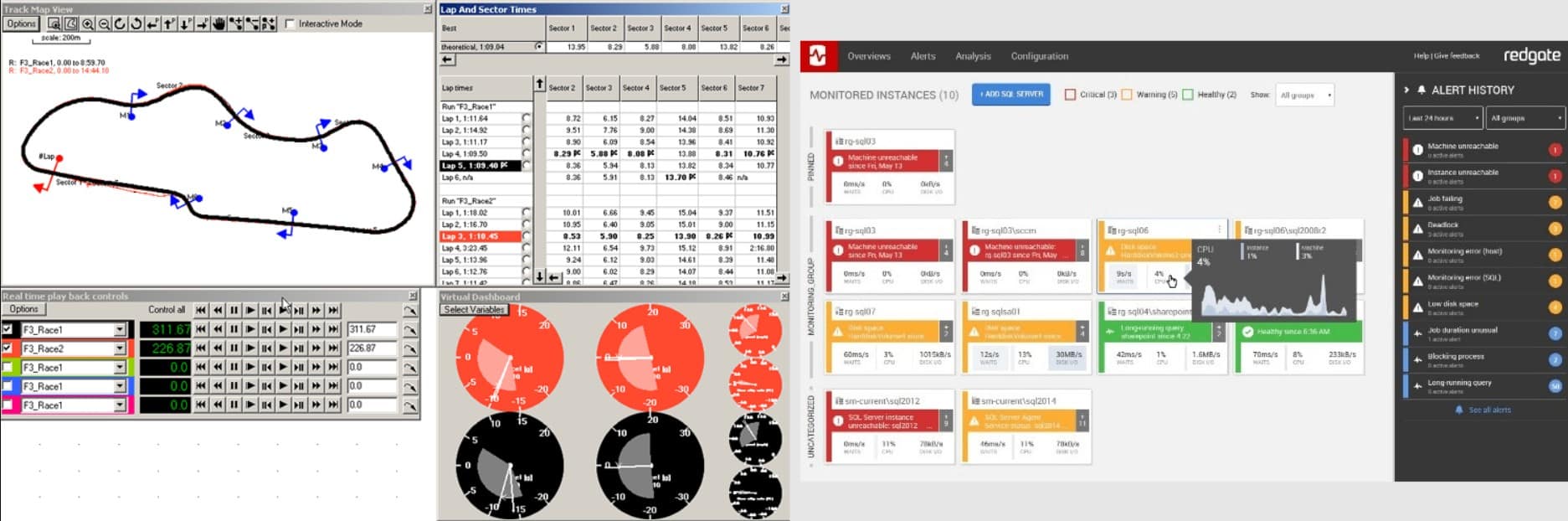The image size is (1568, 521).
Task: Click Options in playback controls panel
Action: [24, 309]
